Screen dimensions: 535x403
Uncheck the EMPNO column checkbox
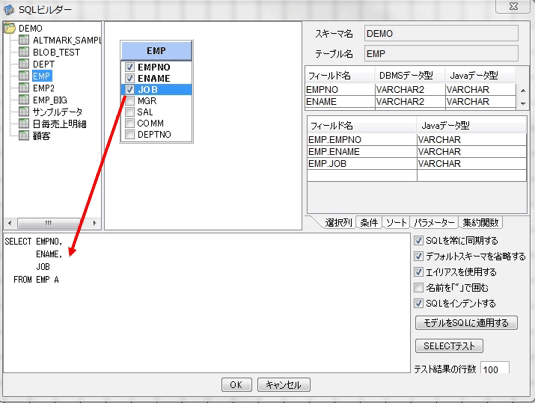130,67
